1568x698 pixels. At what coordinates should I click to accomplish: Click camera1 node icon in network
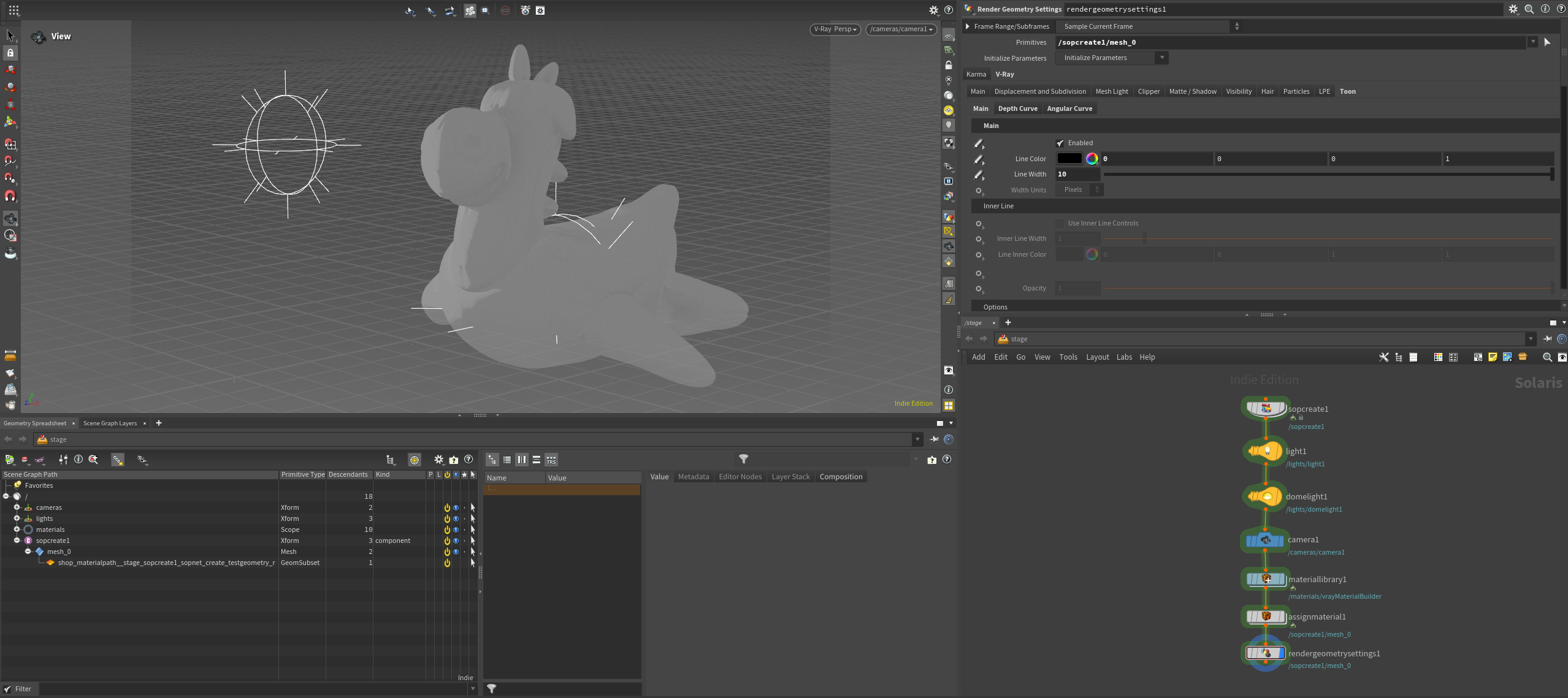(1265, 540)
